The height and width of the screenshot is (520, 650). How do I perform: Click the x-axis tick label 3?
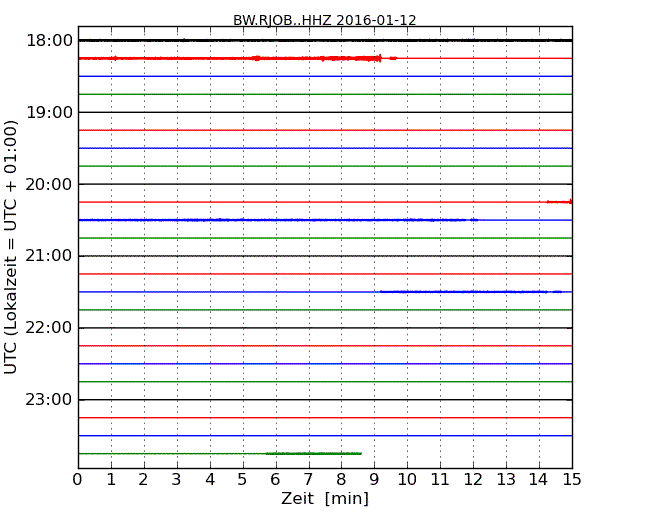tap(177, 479)
